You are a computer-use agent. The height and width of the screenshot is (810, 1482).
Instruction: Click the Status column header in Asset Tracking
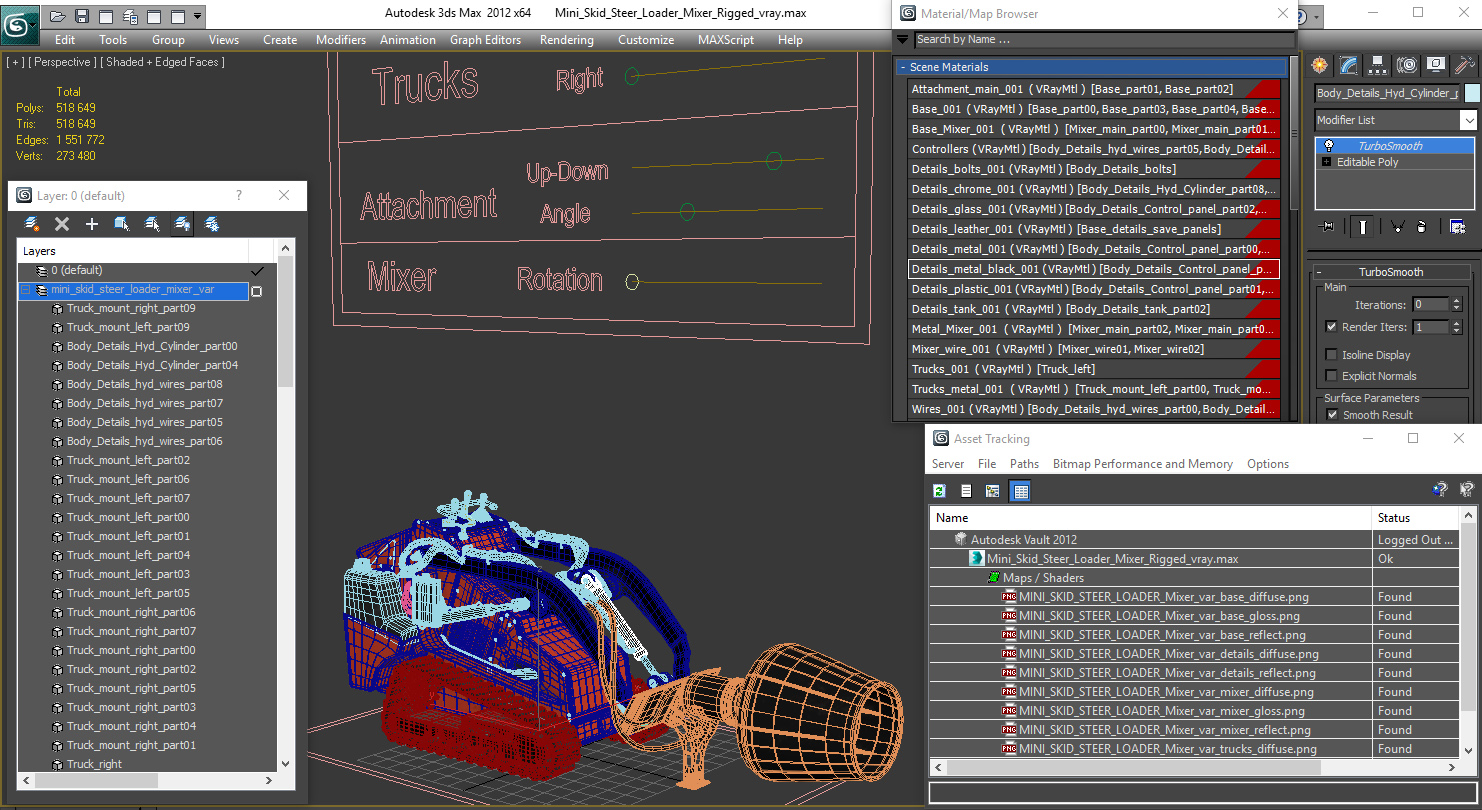click(x=1415, y=518)
